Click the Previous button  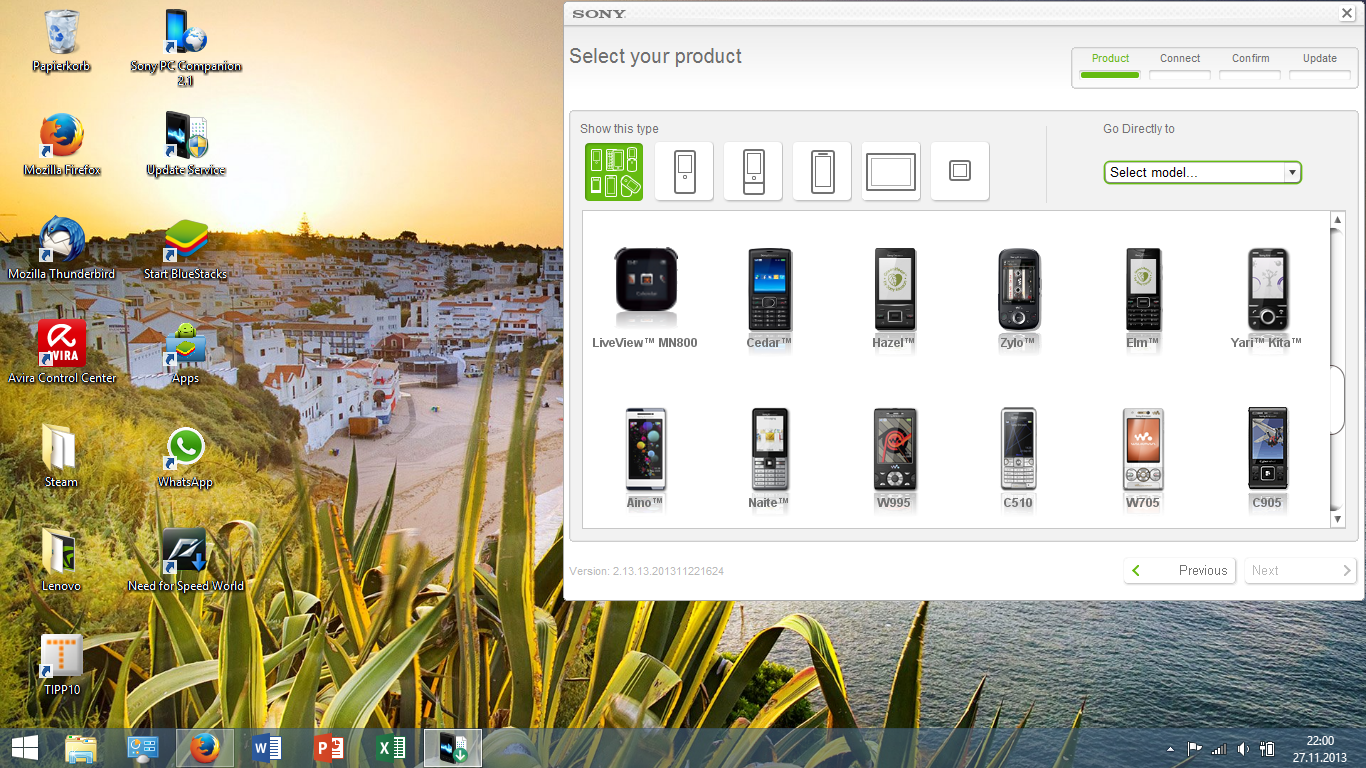tap(1180, 570)
